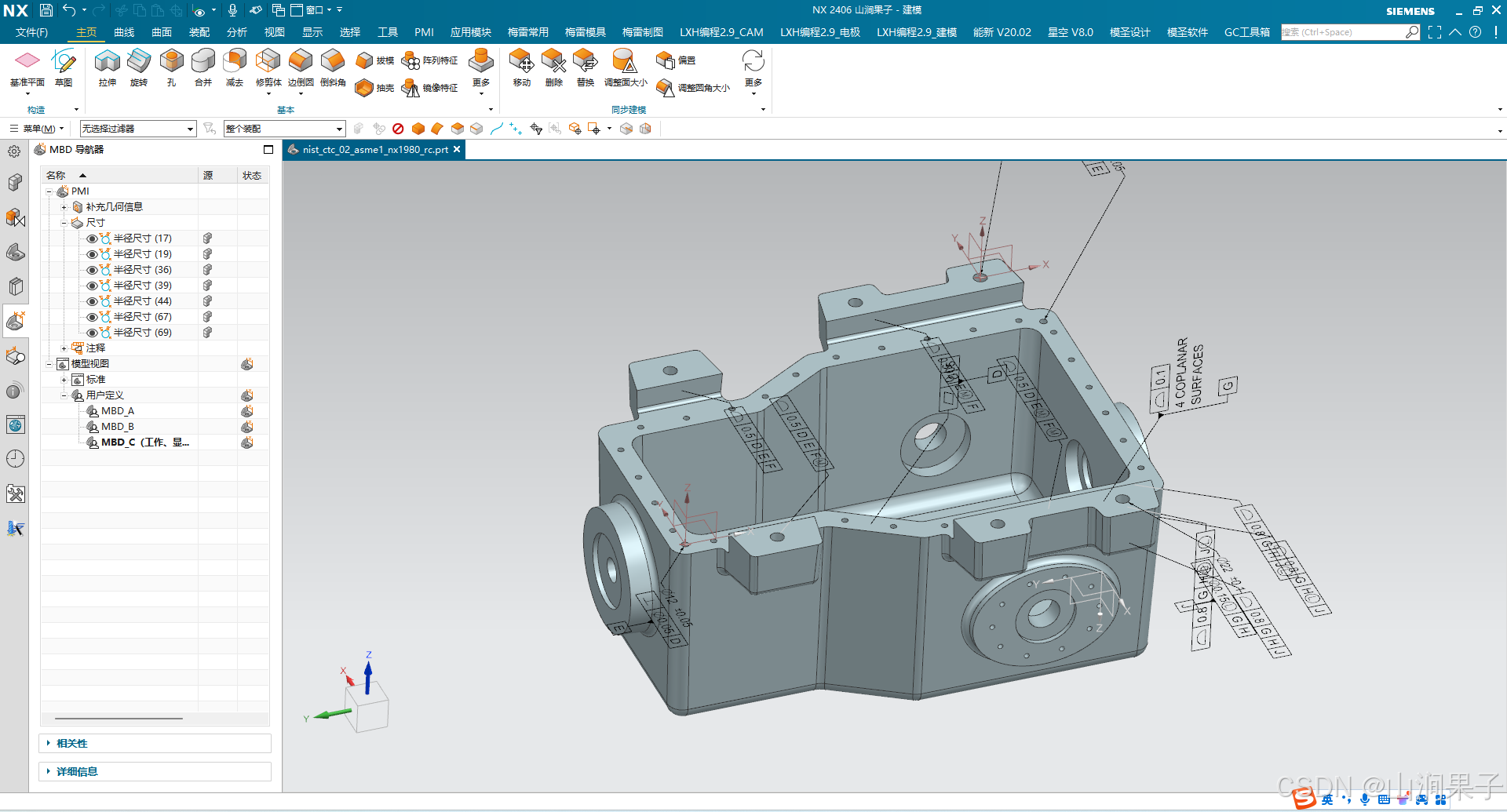
Task: Sort tree by the 名称 column header
Action: click(x=119, y=176)
